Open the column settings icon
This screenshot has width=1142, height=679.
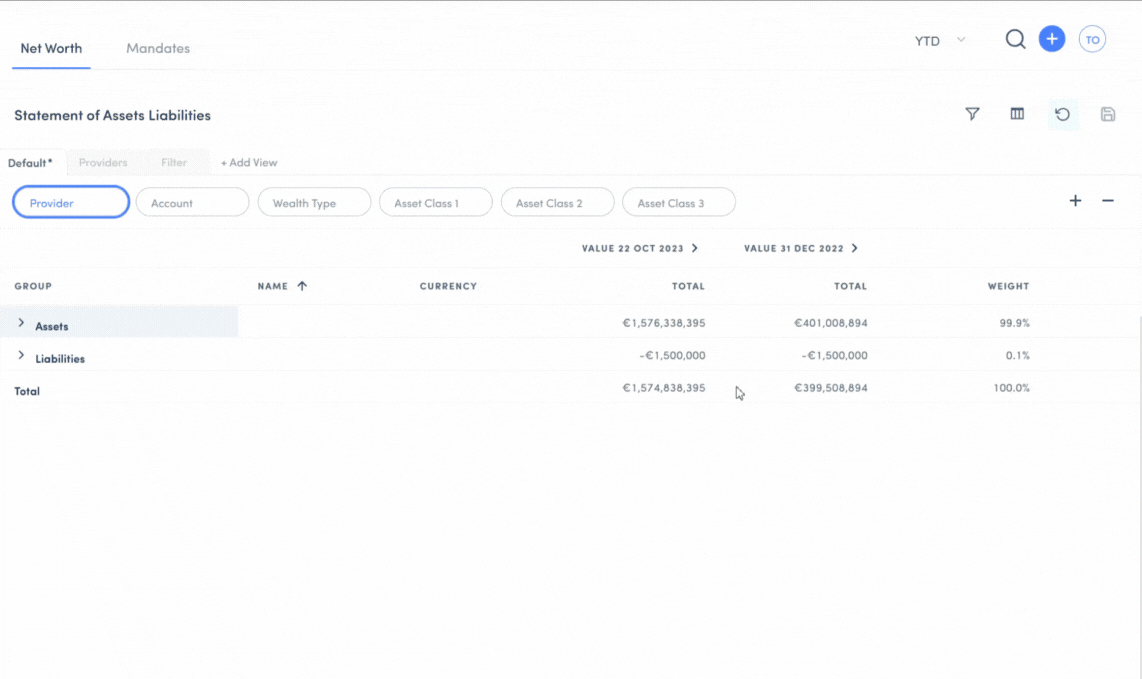(x=1017, y=114)
